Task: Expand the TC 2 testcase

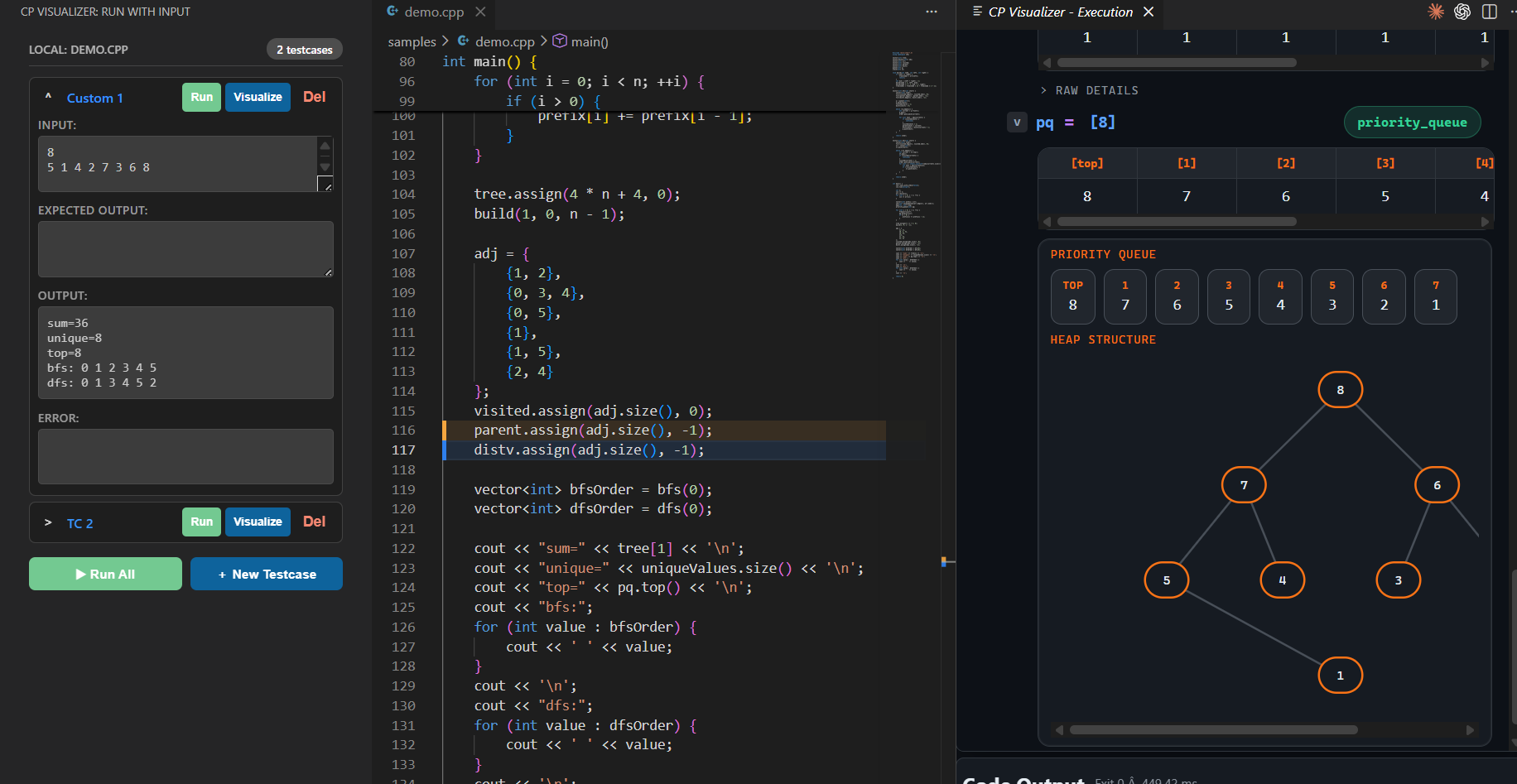Action: 48,522
